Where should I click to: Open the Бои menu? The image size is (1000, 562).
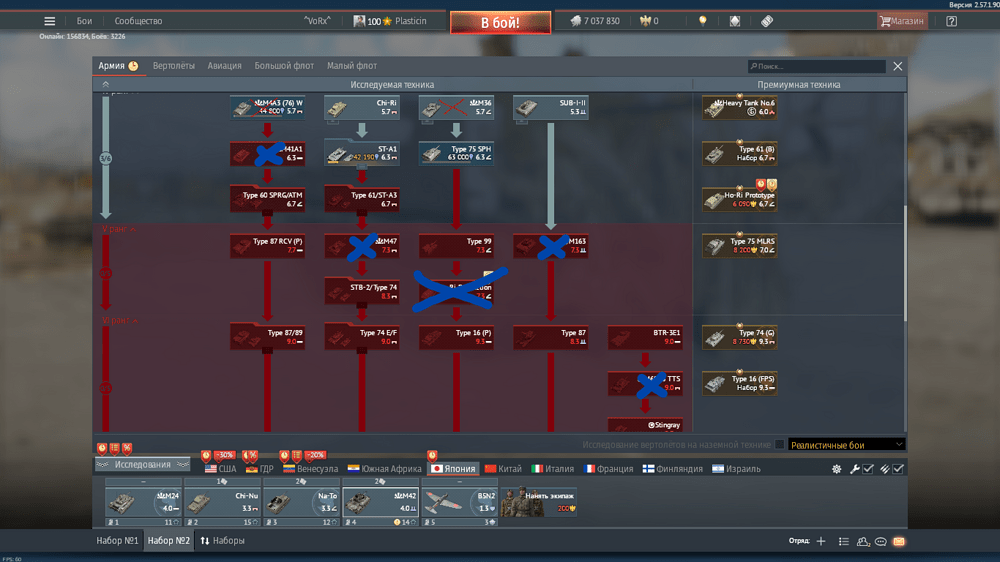click(84, 21)
